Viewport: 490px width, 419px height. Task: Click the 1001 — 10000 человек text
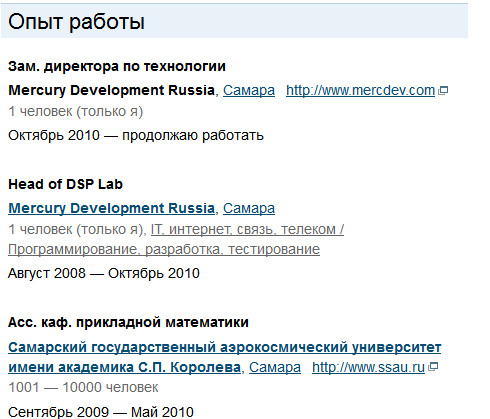click(83, 387)
